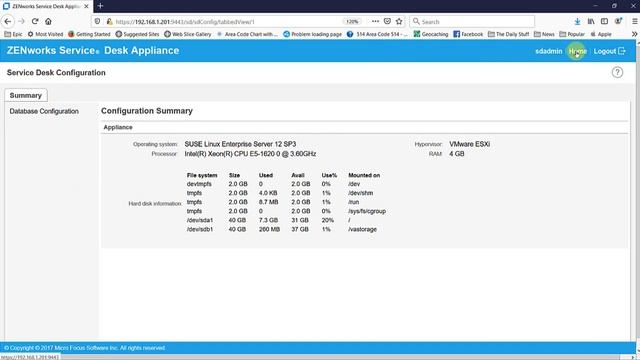Select the /dev/sda1 file system entry

200,220
